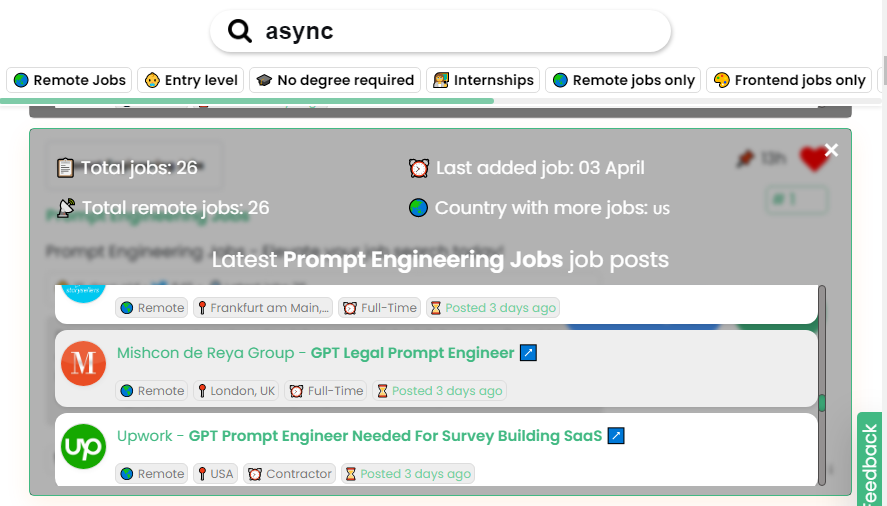Click the pin icon beside 13h
This screenshot has height=506, width=887.
[744, 158]
